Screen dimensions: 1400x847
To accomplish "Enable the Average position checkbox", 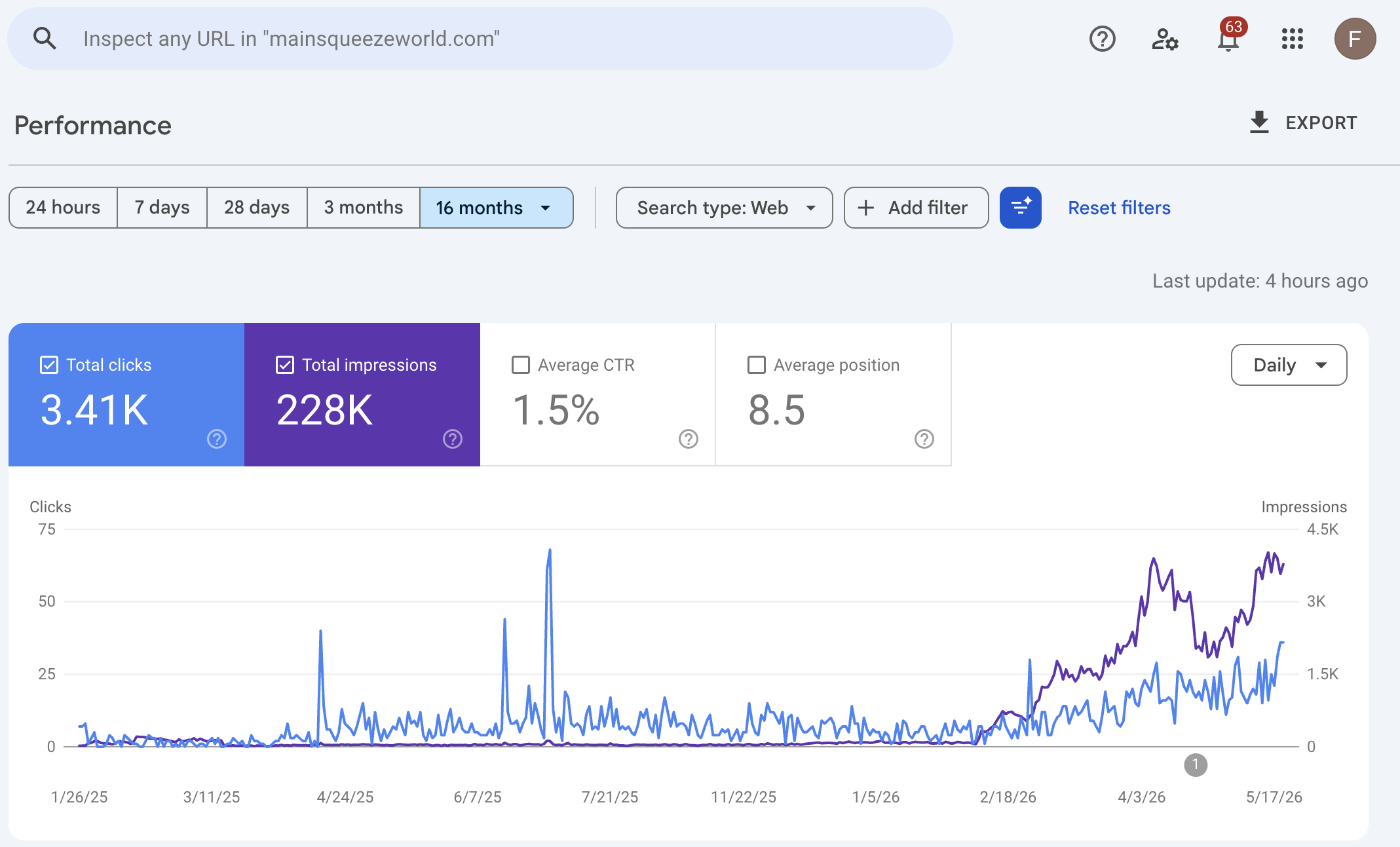I will (x=757, y=365).
